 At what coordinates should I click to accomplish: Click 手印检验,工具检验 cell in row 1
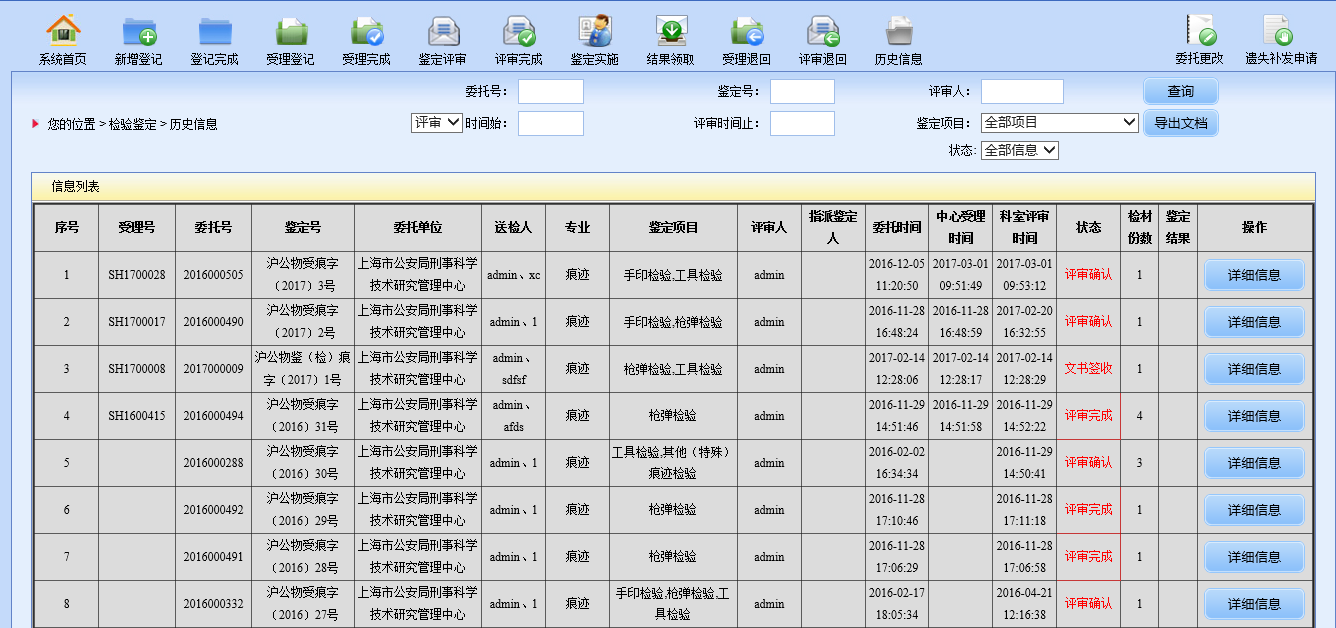(x=674, y=275)
